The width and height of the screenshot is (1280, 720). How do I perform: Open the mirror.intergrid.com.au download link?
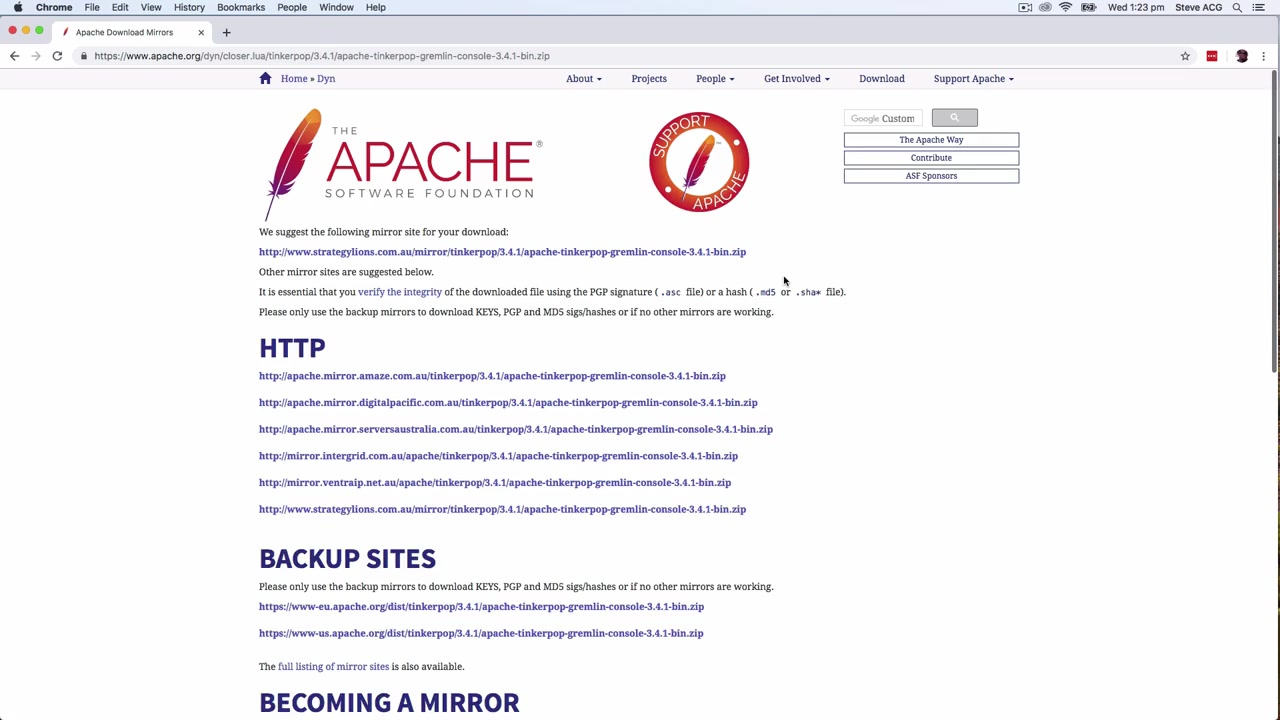point(498,456)
